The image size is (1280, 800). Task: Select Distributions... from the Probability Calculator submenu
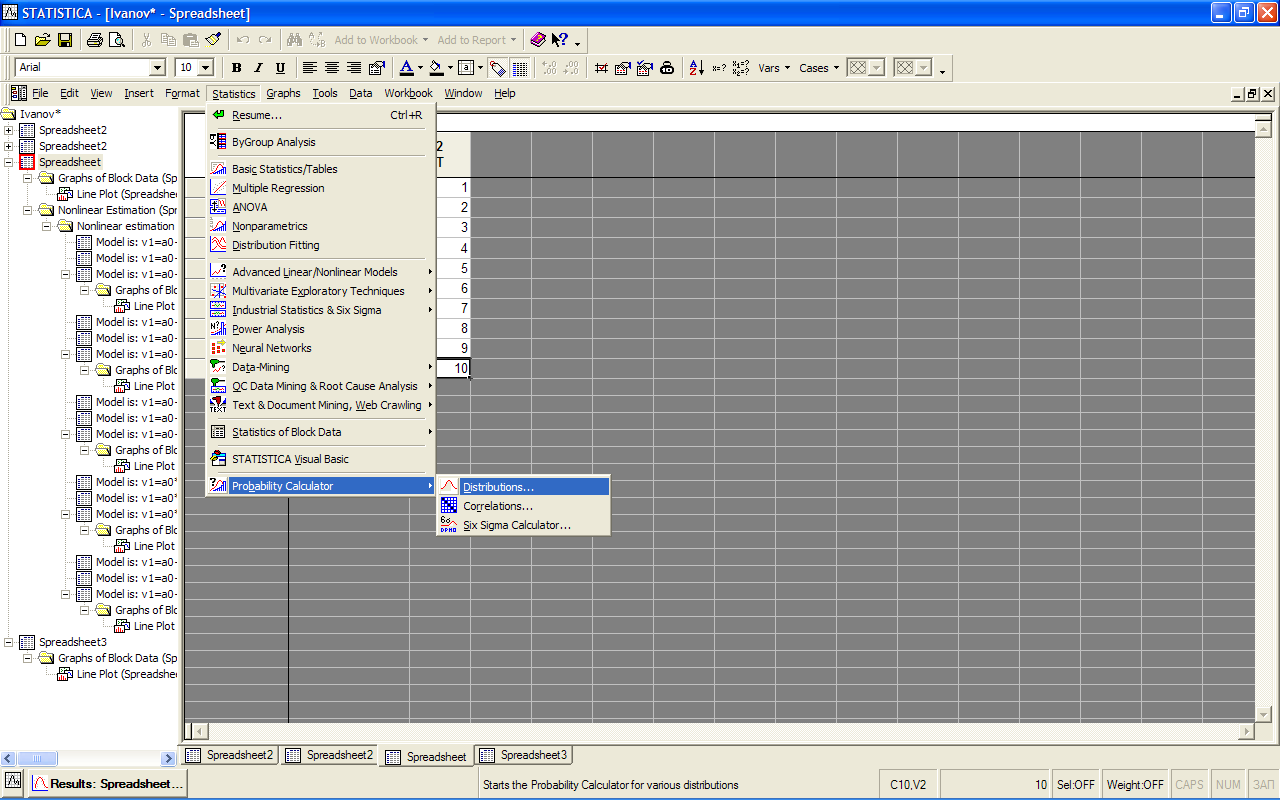pyautogui.click(x=498, y=487)
